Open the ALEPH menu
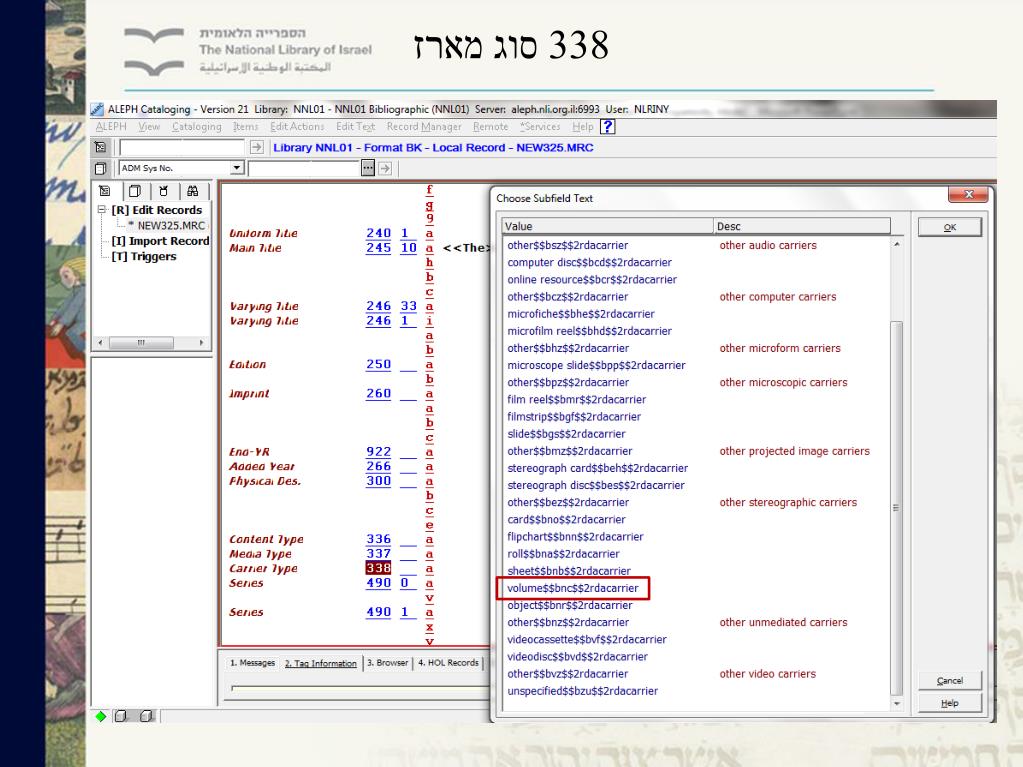 [111, 127]
